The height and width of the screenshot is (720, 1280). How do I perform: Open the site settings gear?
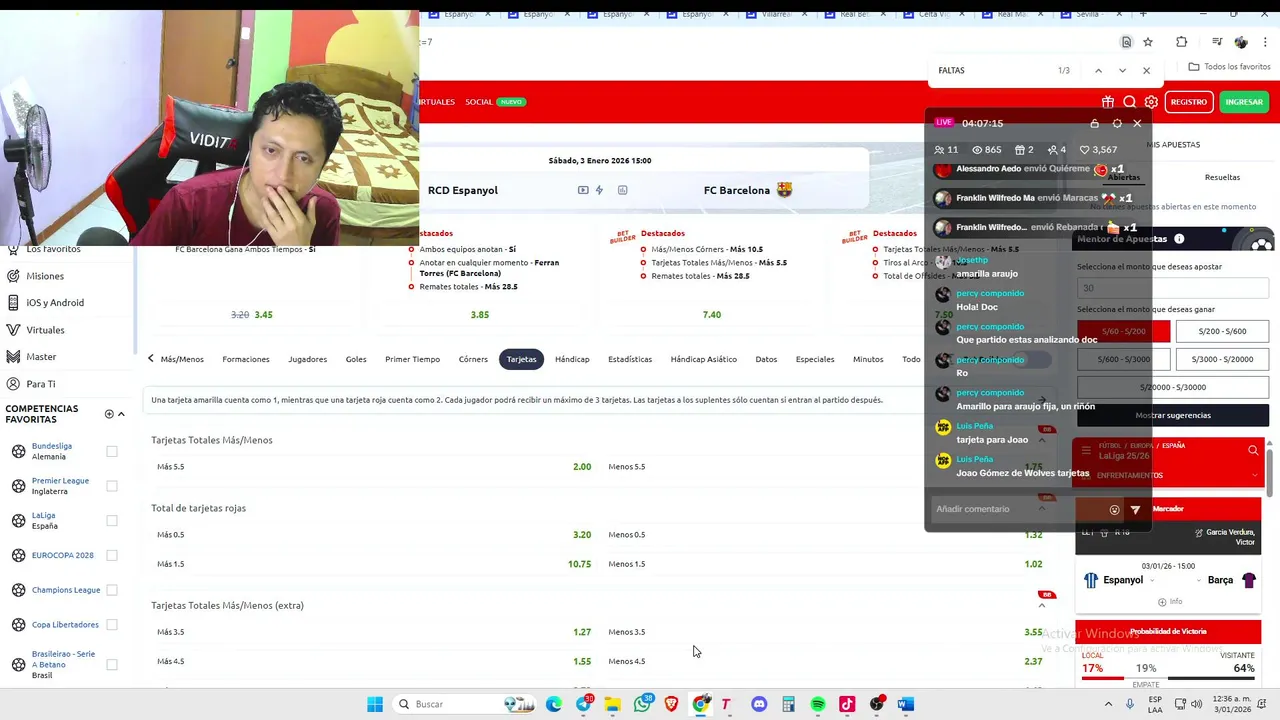pos(1151,102)
